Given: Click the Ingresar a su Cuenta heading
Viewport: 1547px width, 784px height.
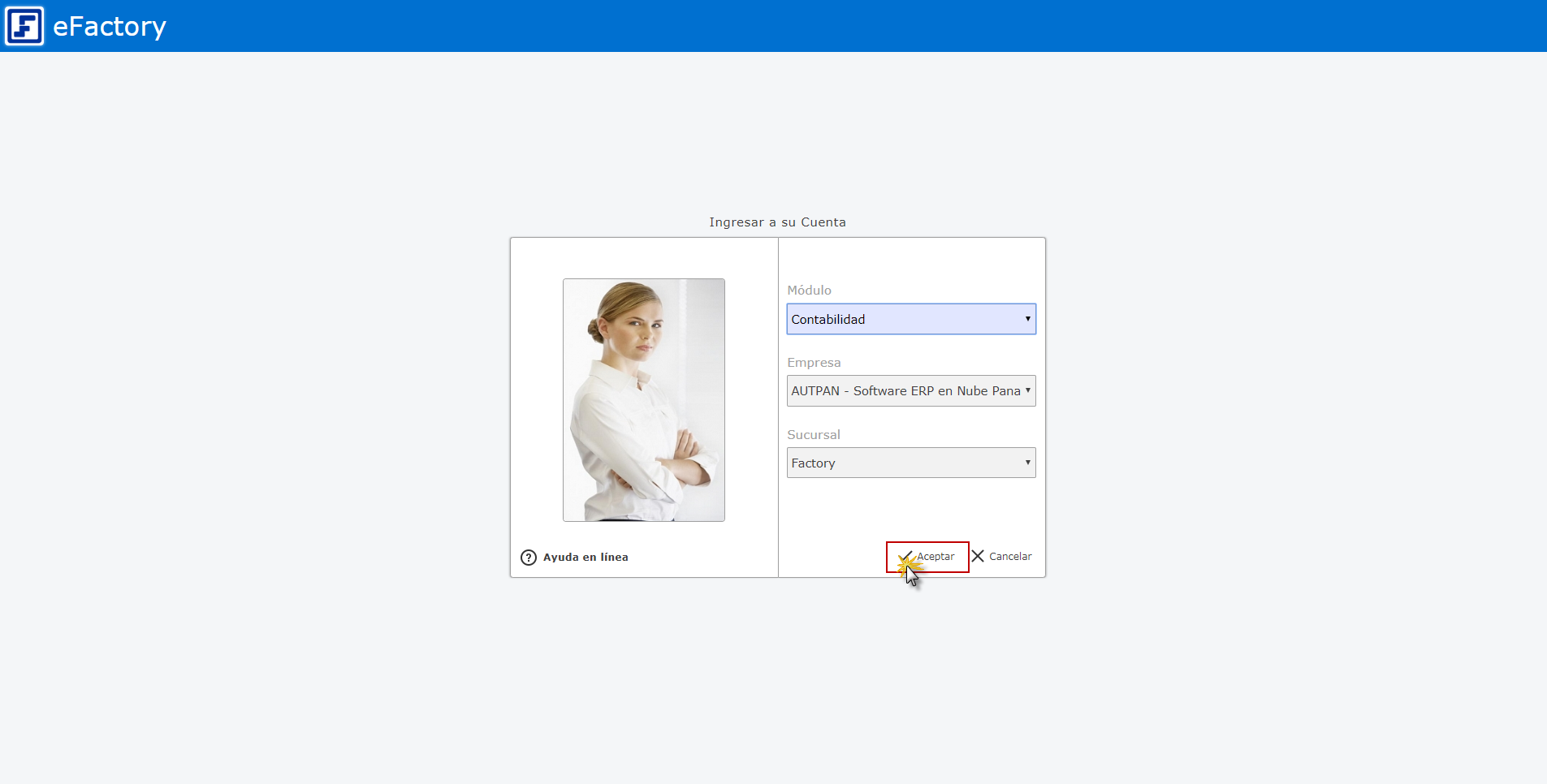Looking at the screenshot, I should 777,222.
